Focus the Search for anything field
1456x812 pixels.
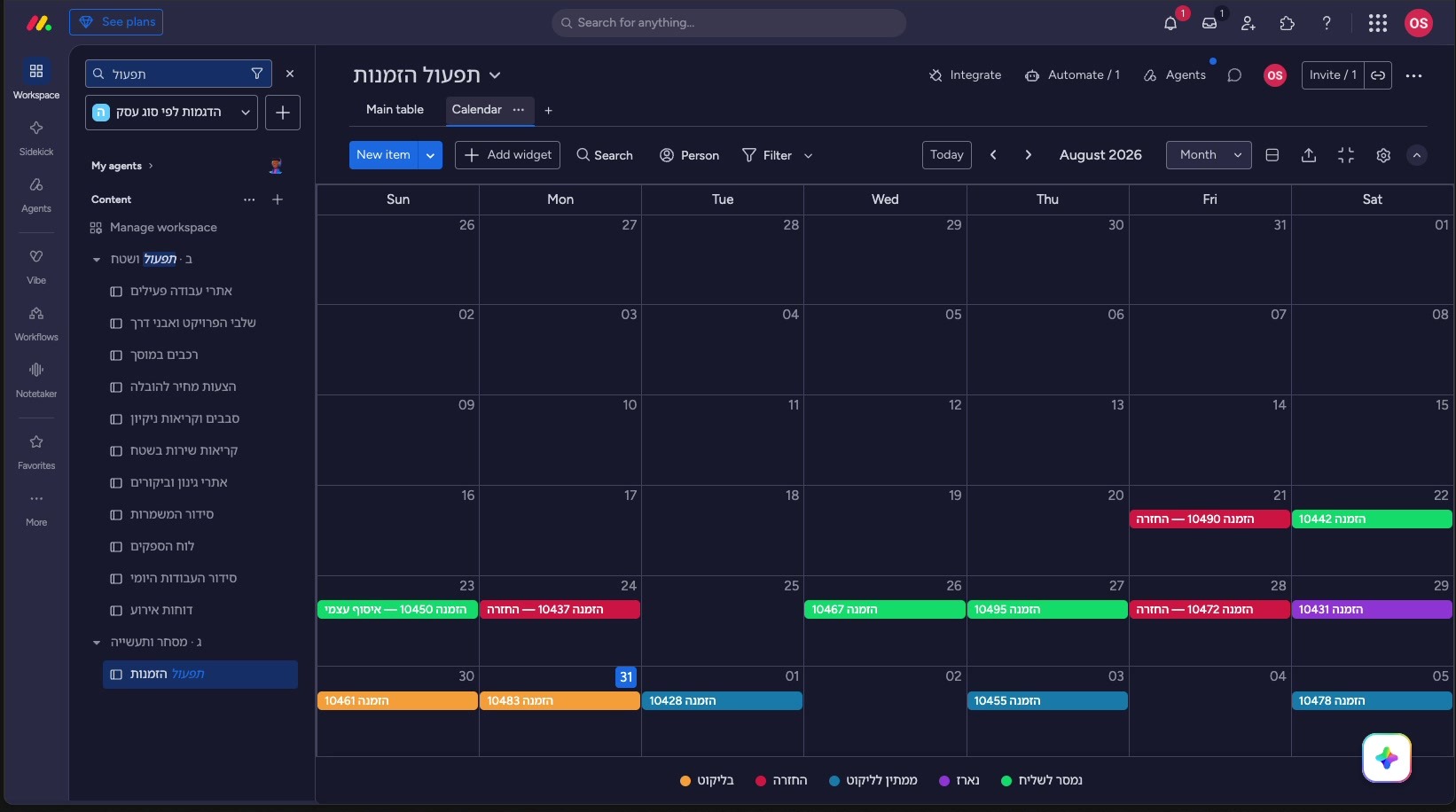729,23
